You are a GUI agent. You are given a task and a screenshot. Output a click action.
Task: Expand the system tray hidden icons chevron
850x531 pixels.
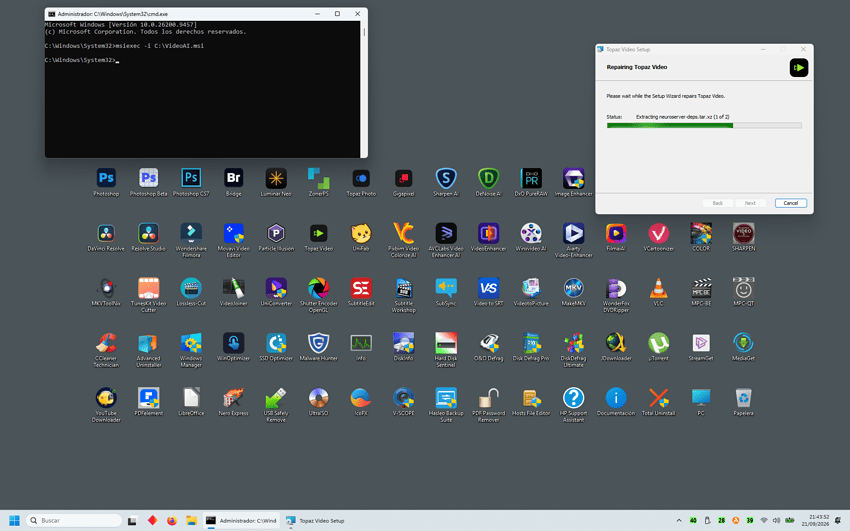click(679, 521)
